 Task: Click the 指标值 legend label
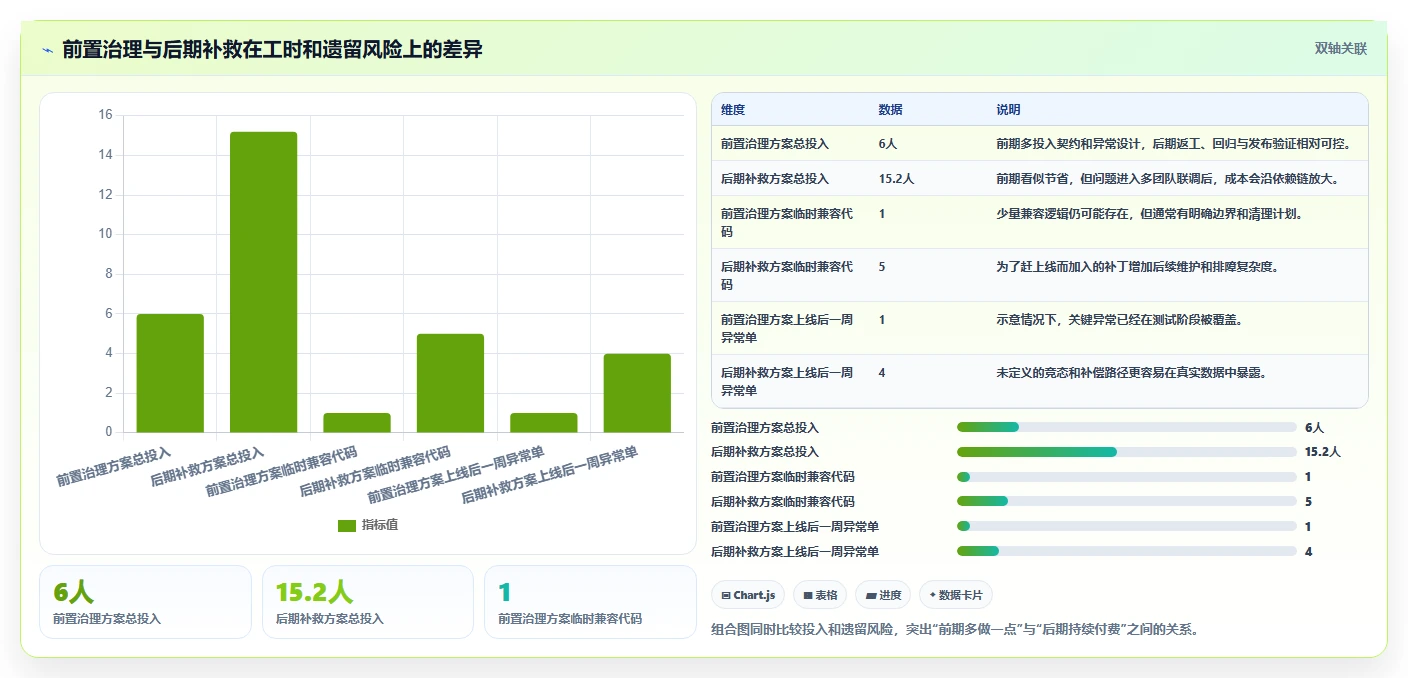380,525
